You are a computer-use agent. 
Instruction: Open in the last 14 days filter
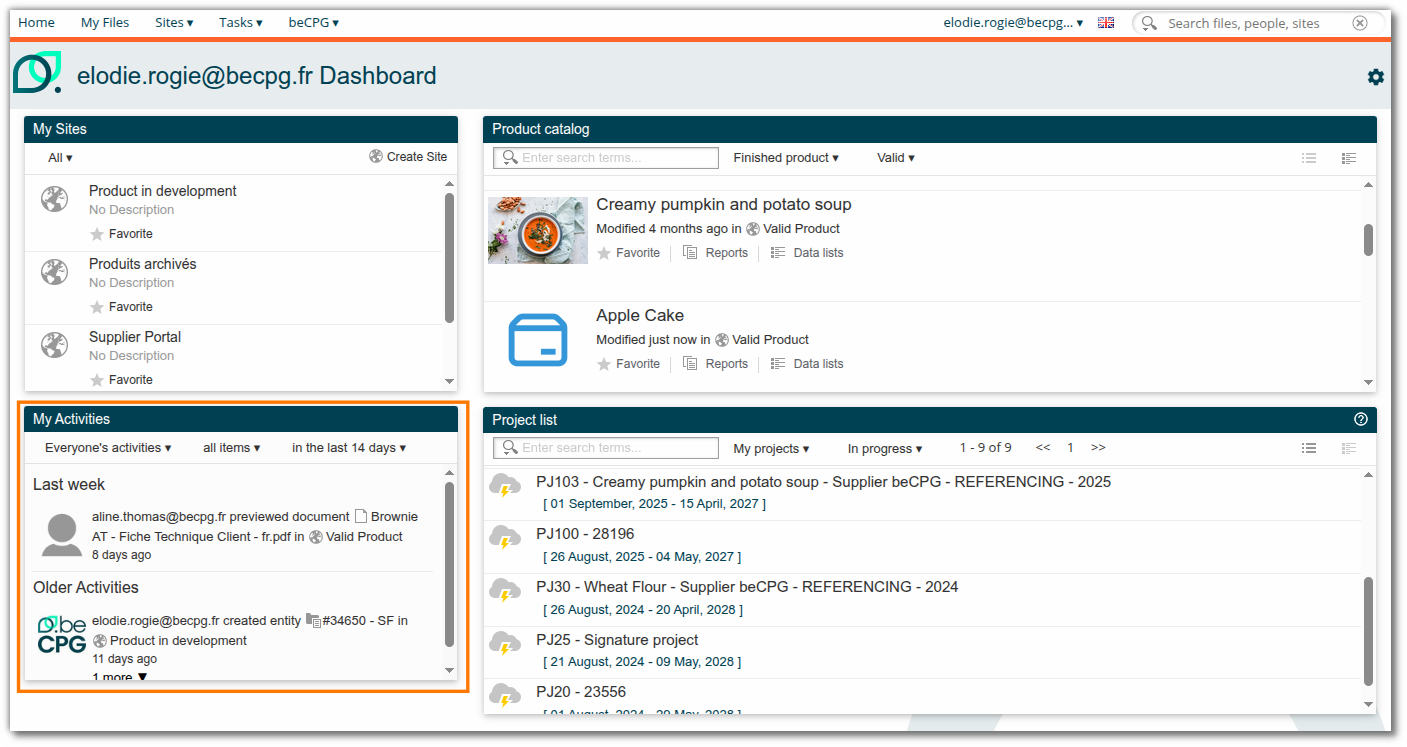point(349,448)
